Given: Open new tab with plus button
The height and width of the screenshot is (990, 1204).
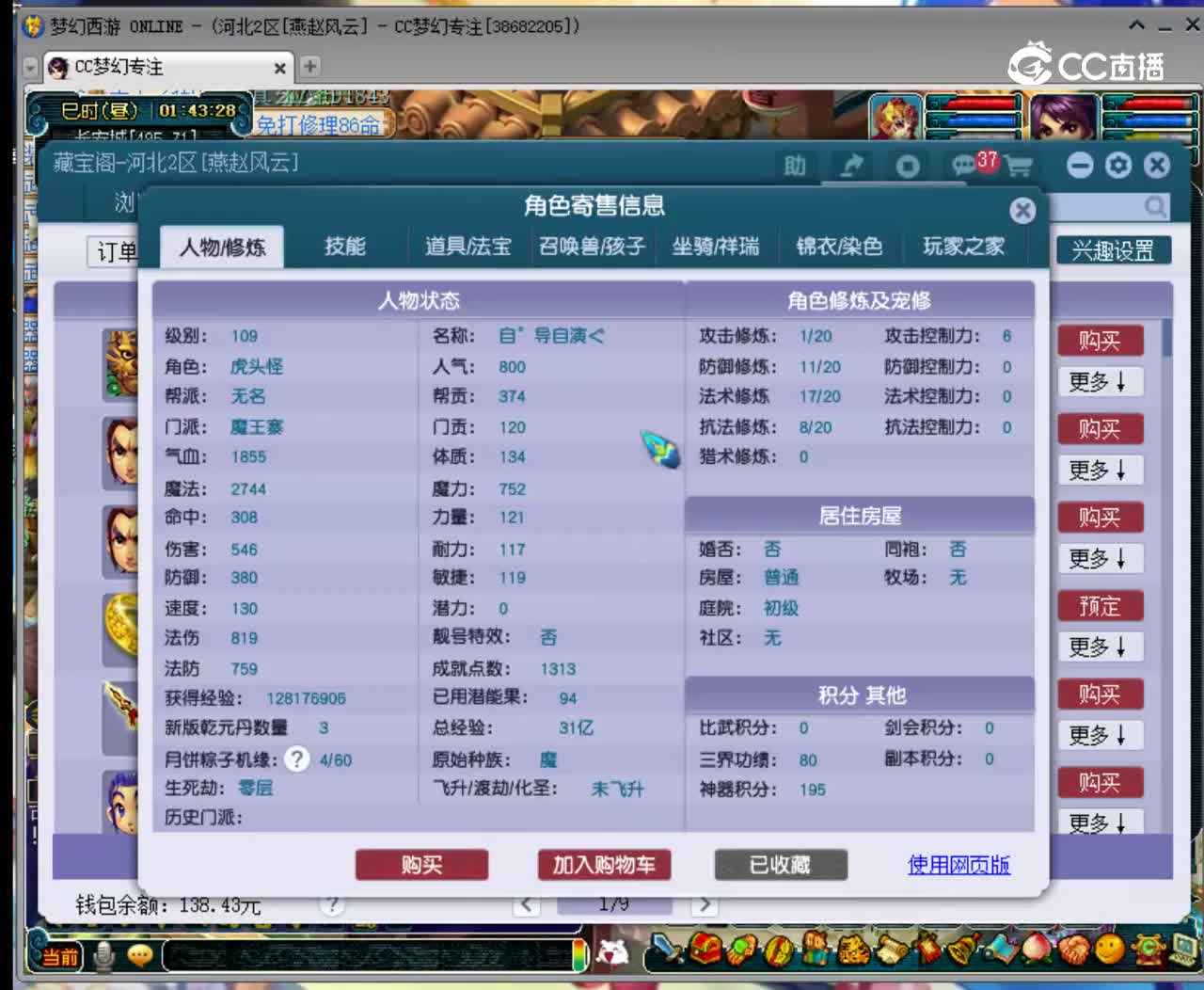Looking at the screenshot, I should (x=309, y=67).
